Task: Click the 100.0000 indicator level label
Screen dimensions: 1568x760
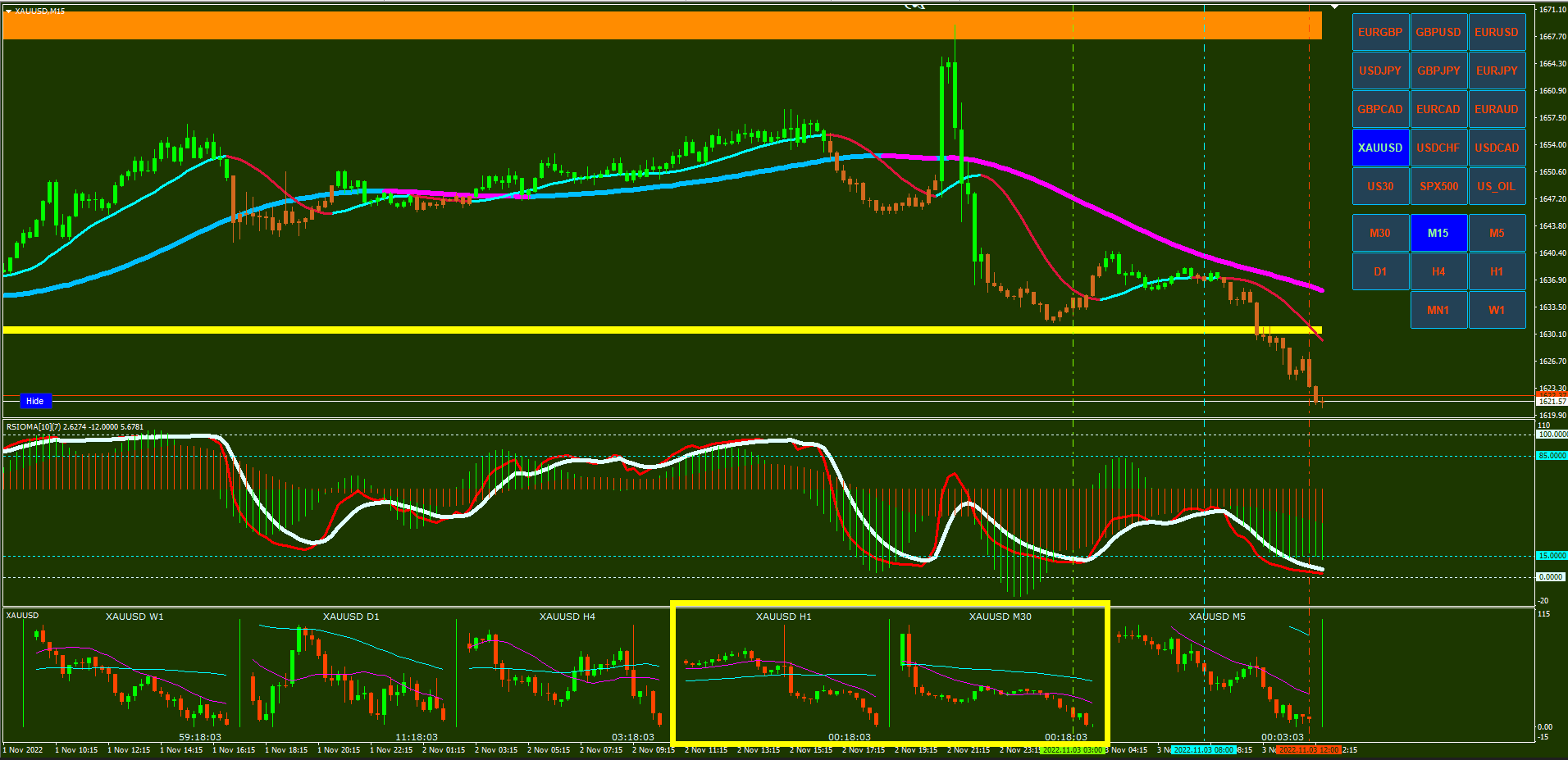Action: click(x=1552, y=435)
